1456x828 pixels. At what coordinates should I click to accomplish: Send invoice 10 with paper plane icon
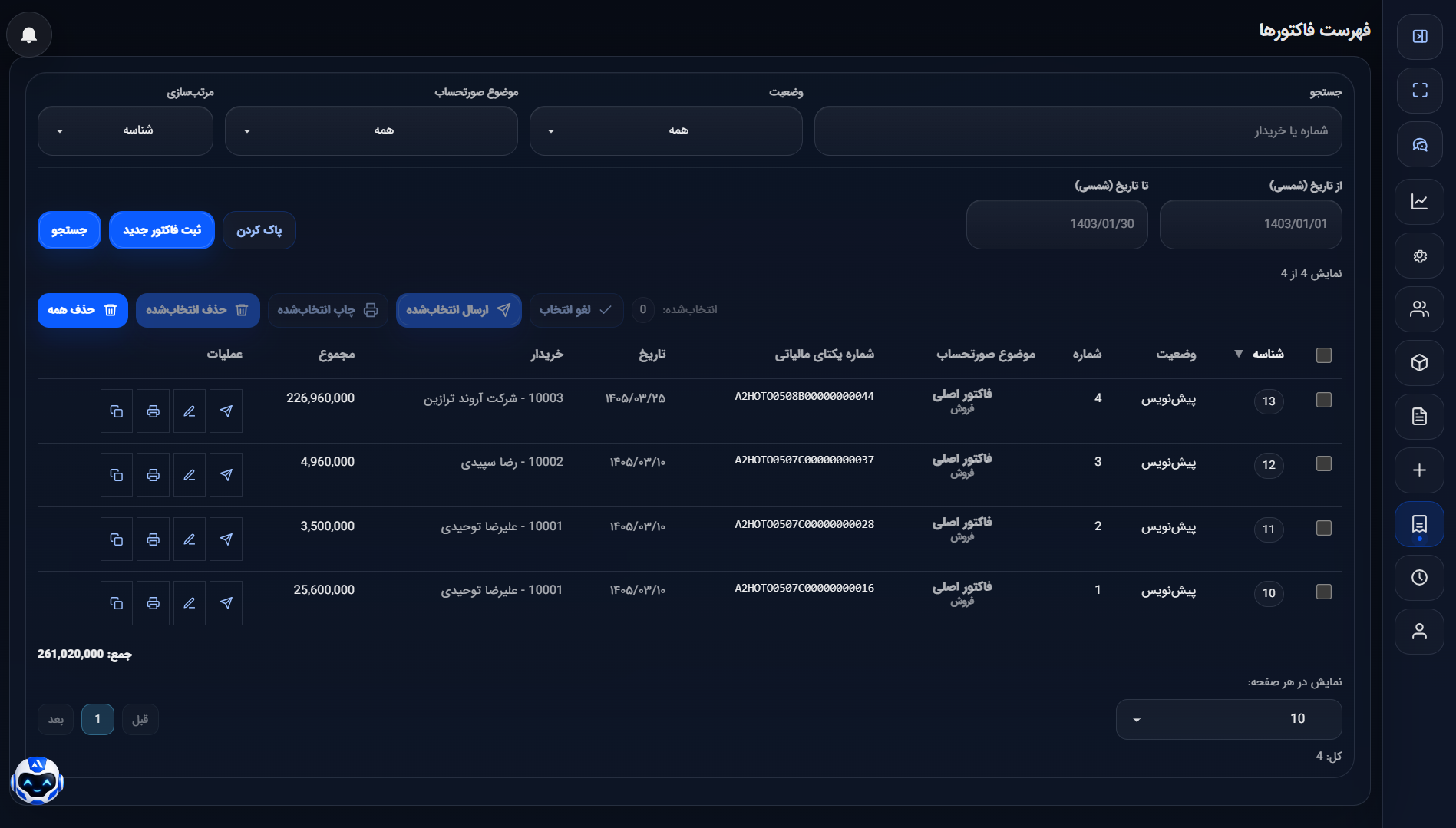(x=226, y=603)
